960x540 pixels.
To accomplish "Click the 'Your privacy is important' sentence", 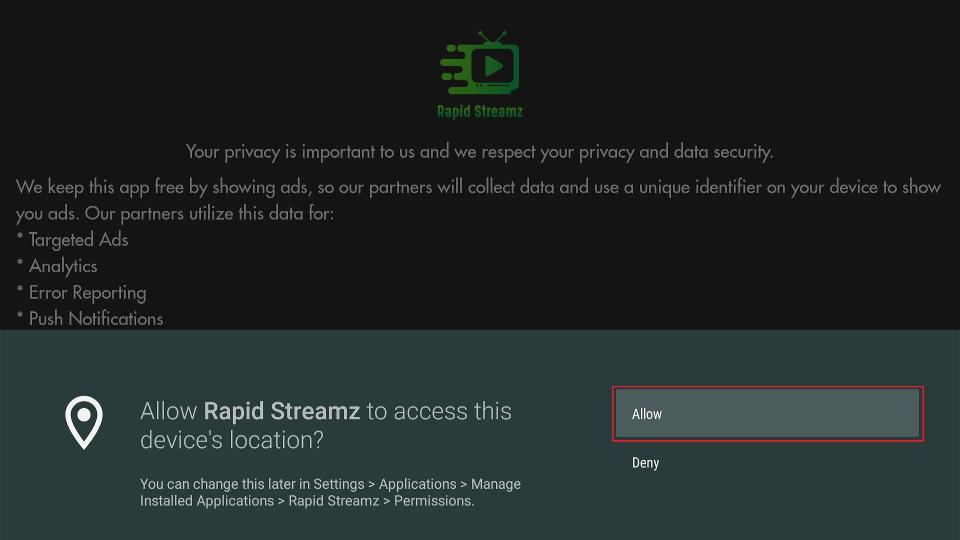I will pos(479,151).
